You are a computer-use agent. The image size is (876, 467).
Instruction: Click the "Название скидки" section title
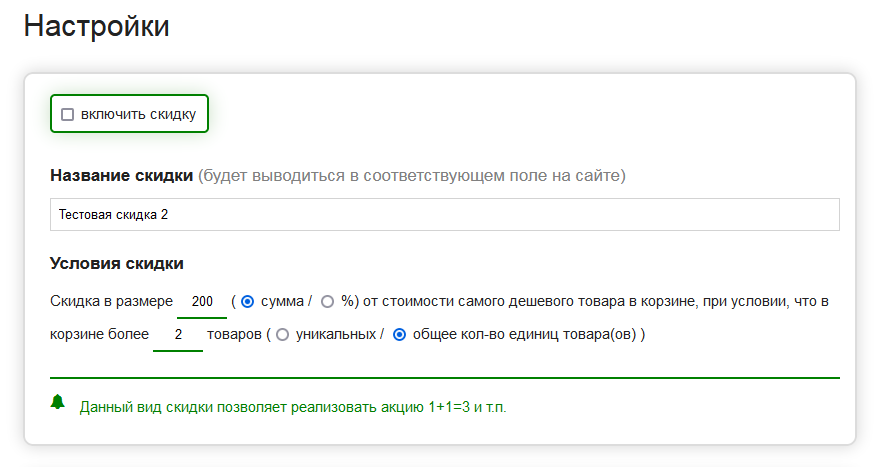121,176
